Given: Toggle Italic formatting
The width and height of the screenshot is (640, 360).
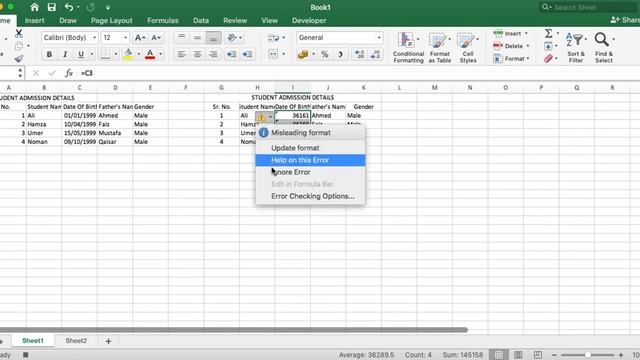Looking at the screenshot, I should 65,54.
